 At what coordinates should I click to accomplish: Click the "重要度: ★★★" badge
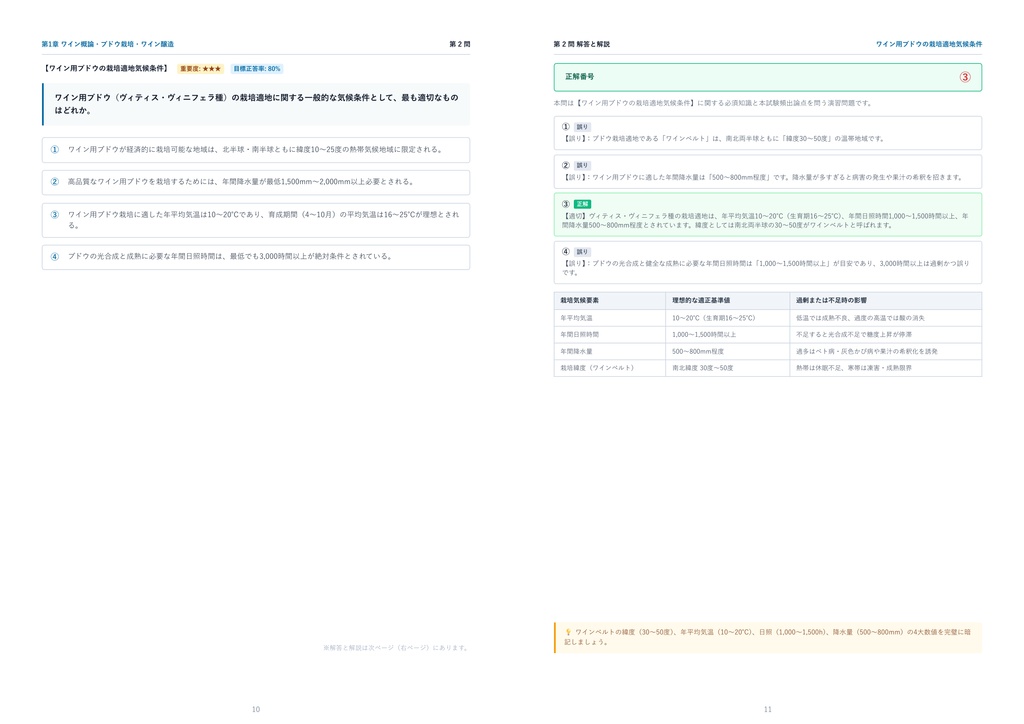[200, 69]
